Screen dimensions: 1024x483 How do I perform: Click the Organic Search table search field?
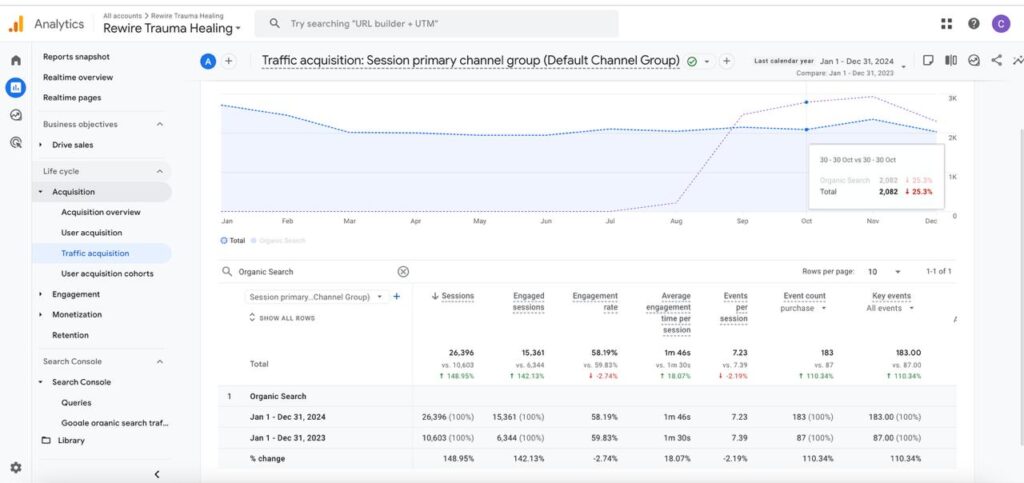(x=315, y=272)
